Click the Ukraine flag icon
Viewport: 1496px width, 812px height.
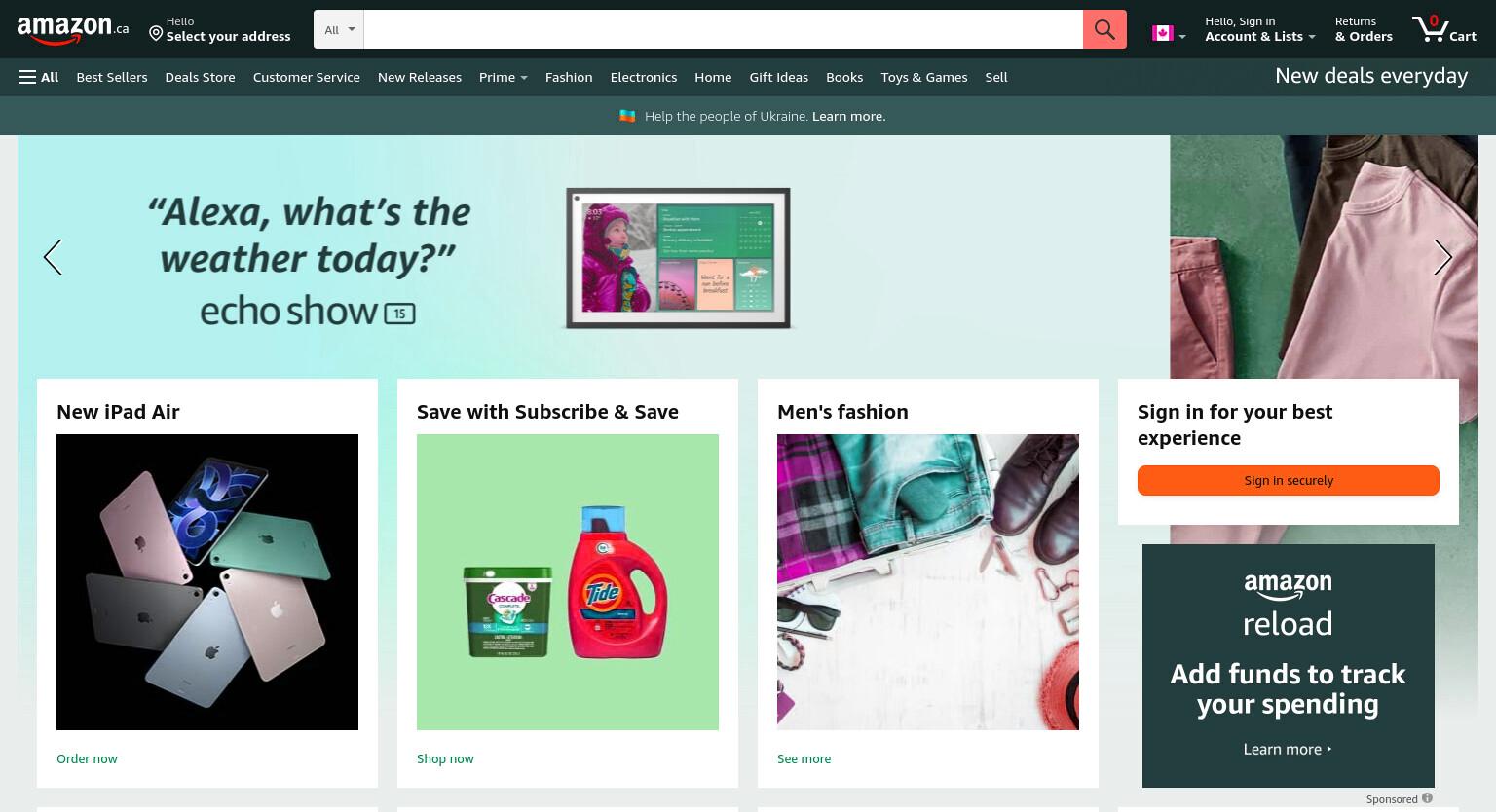click(x=627, y=116)
